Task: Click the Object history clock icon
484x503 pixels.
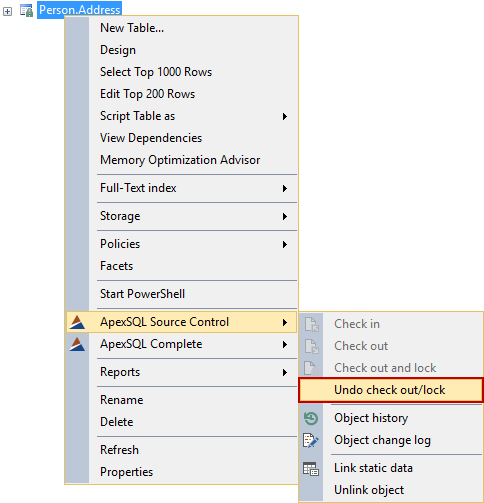Action: [x=311, y=418]
